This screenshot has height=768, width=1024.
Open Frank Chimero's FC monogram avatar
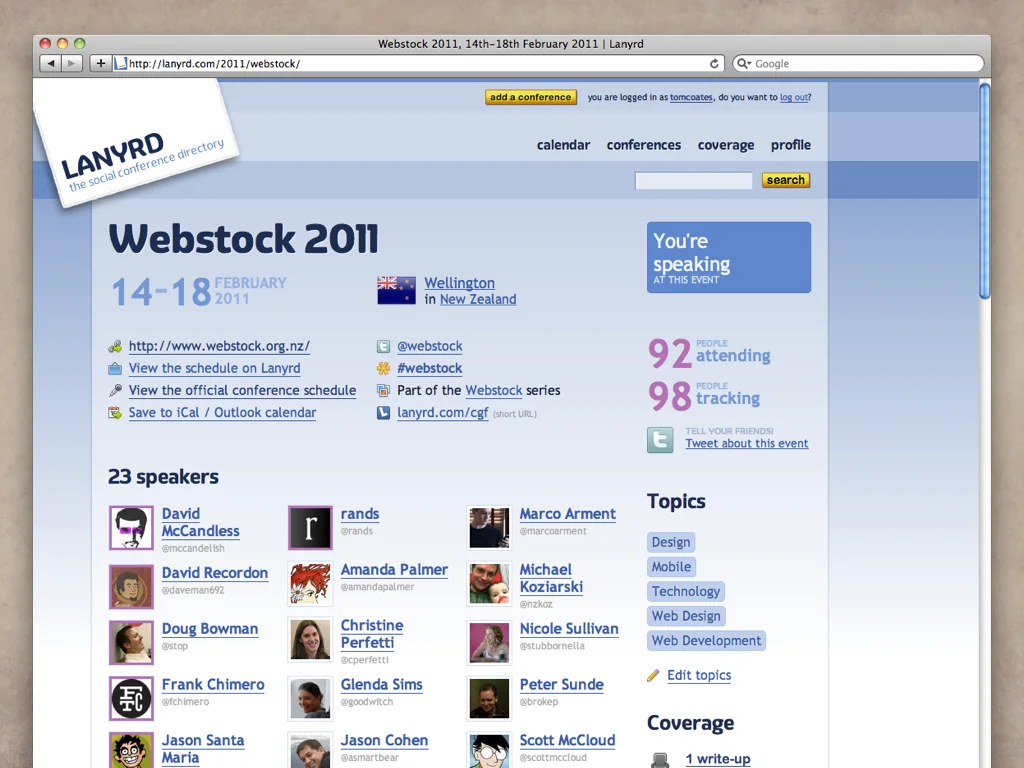pyautogui.click(x=131, y=699)
